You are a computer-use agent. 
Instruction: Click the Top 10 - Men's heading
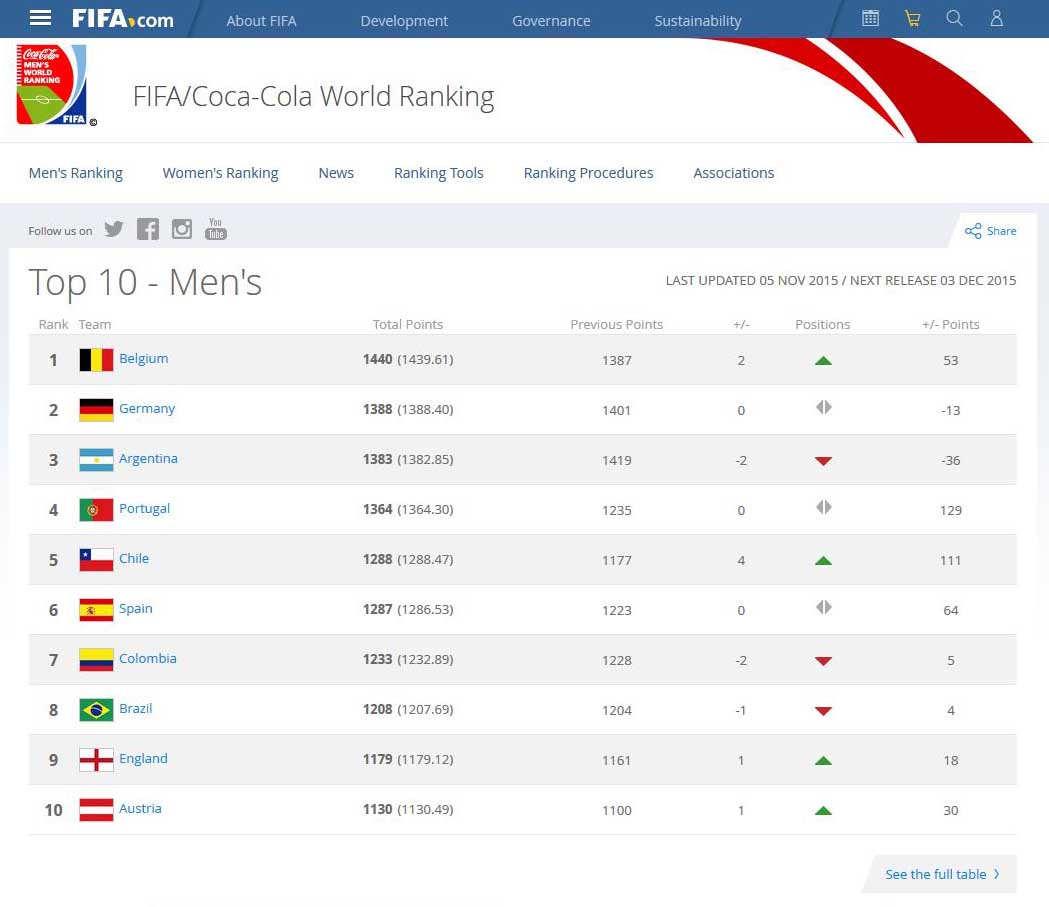click(145, 282)
